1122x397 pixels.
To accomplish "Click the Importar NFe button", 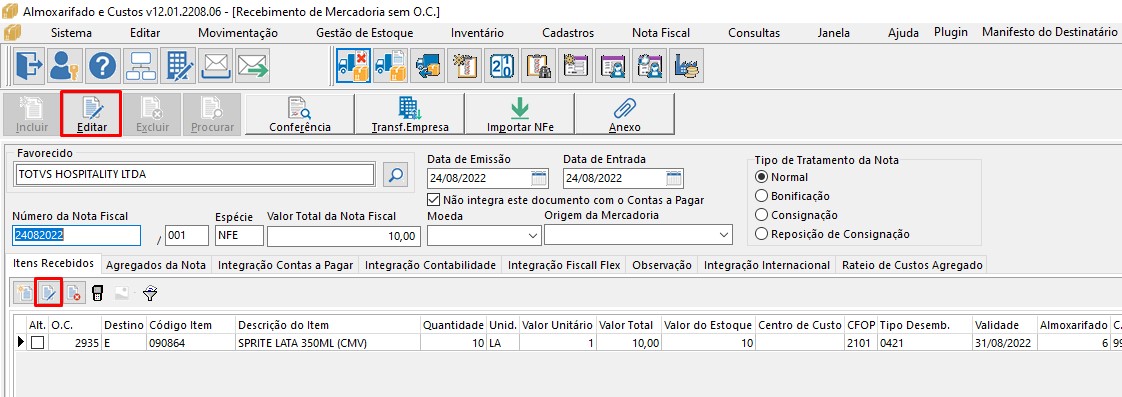I will [520, 114].
